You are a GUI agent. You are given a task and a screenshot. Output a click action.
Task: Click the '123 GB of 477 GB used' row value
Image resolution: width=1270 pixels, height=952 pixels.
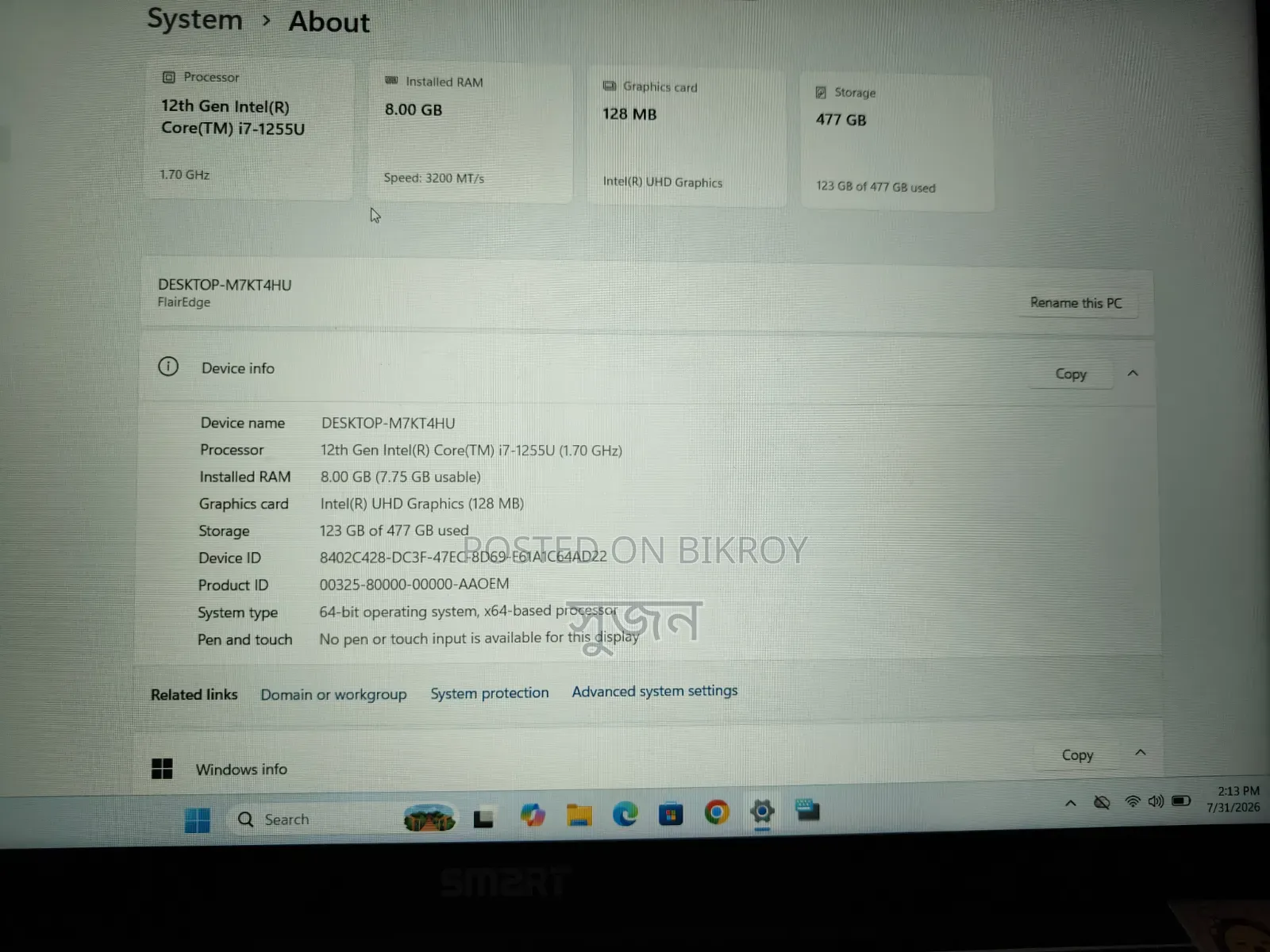click(394, 531)
